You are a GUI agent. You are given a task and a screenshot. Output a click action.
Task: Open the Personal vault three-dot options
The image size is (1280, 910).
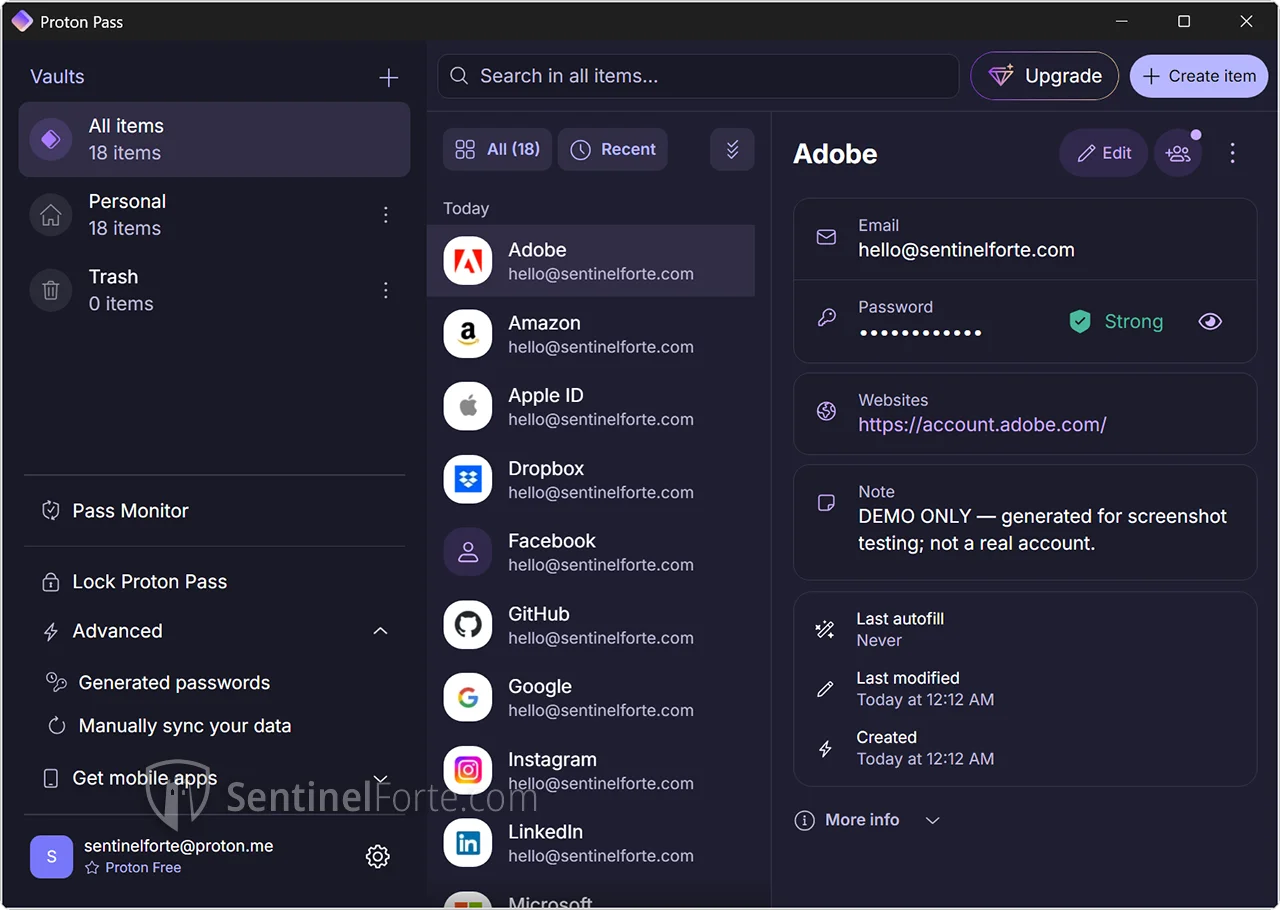[386, 215]
